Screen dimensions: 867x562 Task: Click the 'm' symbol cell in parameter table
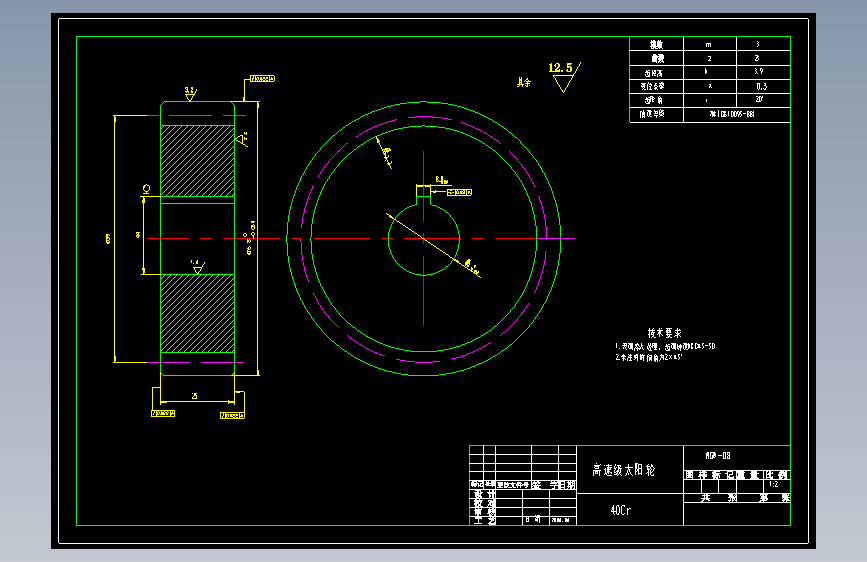tap(709, 45)
